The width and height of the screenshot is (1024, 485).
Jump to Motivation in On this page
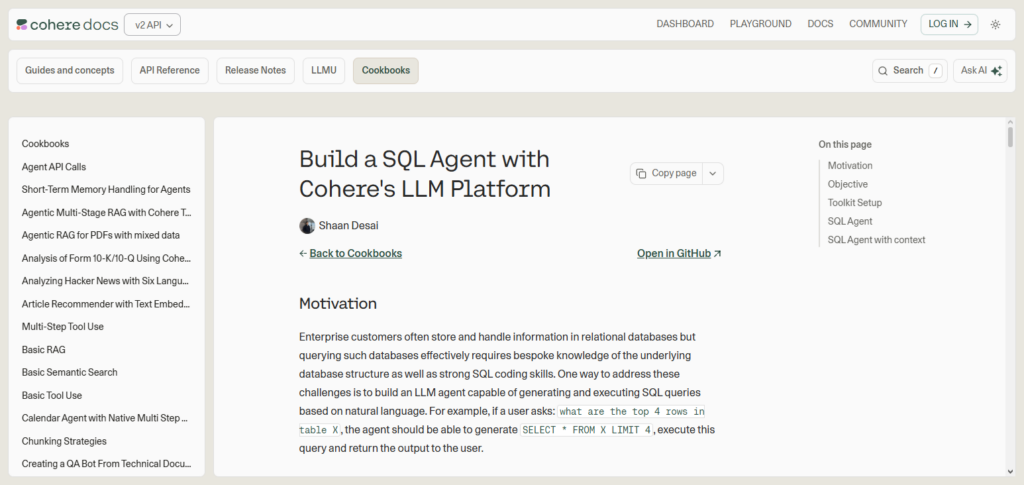[x=850, y=166]
